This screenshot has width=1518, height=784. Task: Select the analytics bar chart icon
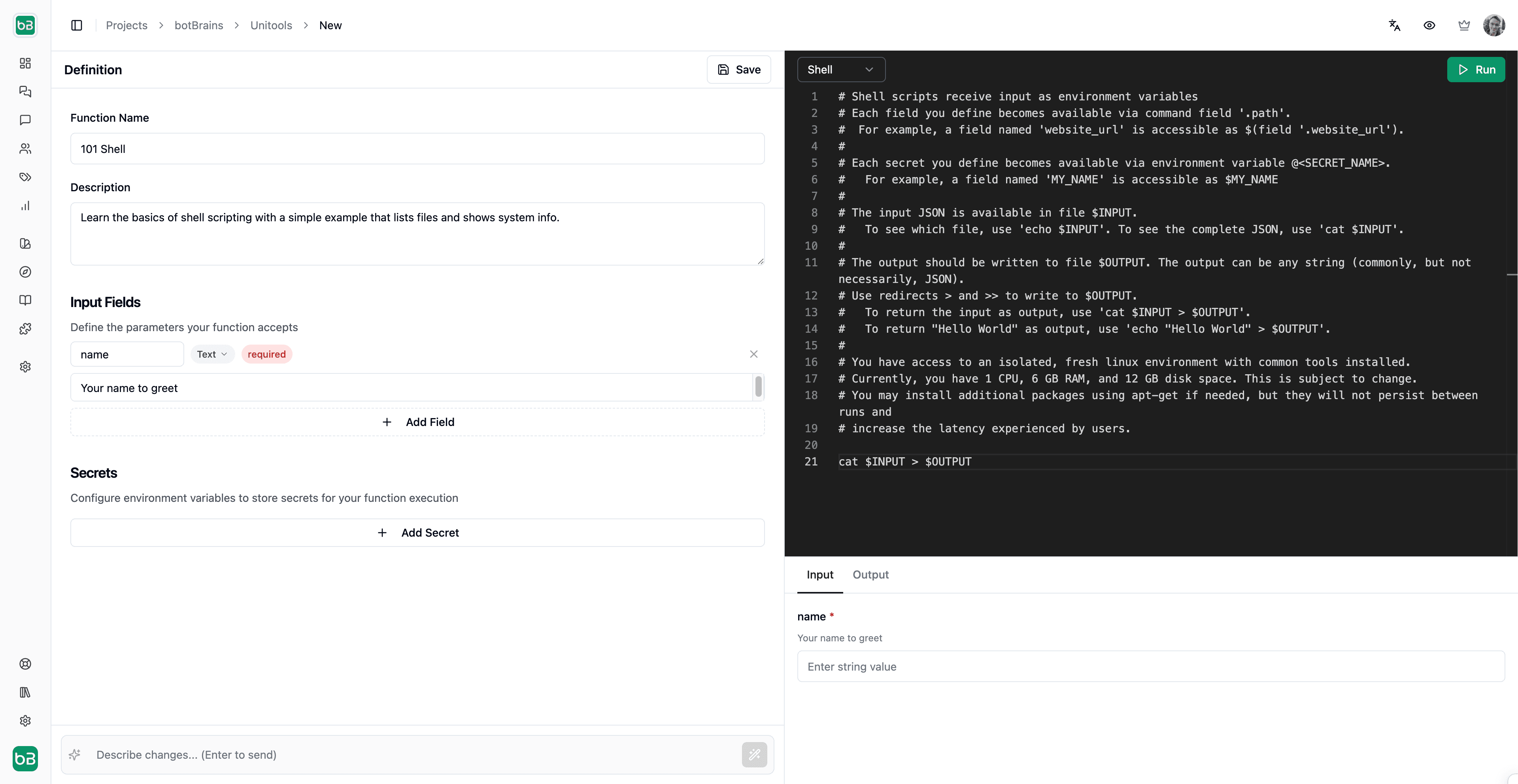pyautogui.click(x=25, y=205)
